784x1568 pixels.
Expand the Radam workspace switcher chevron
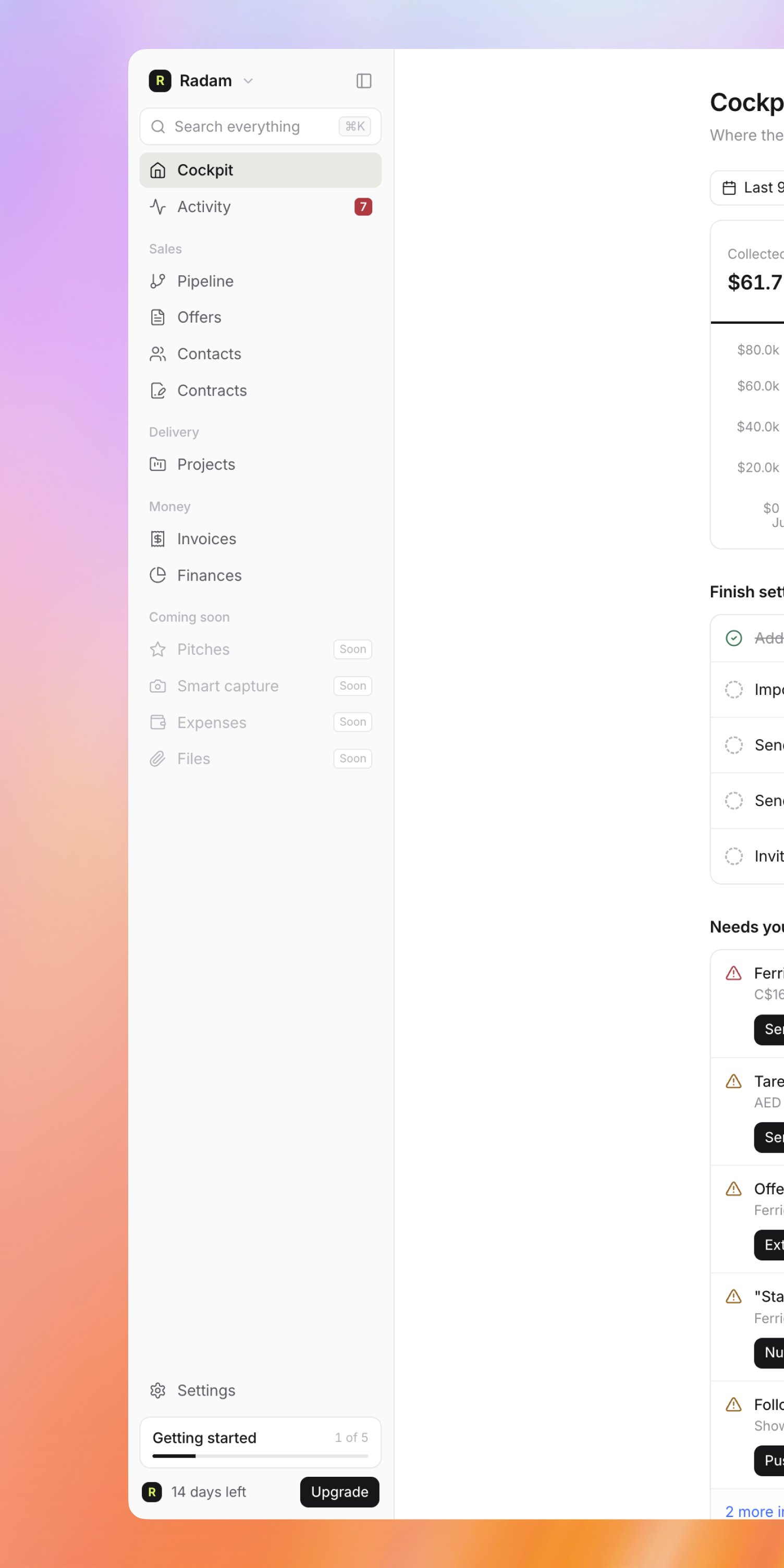[248, 81]
